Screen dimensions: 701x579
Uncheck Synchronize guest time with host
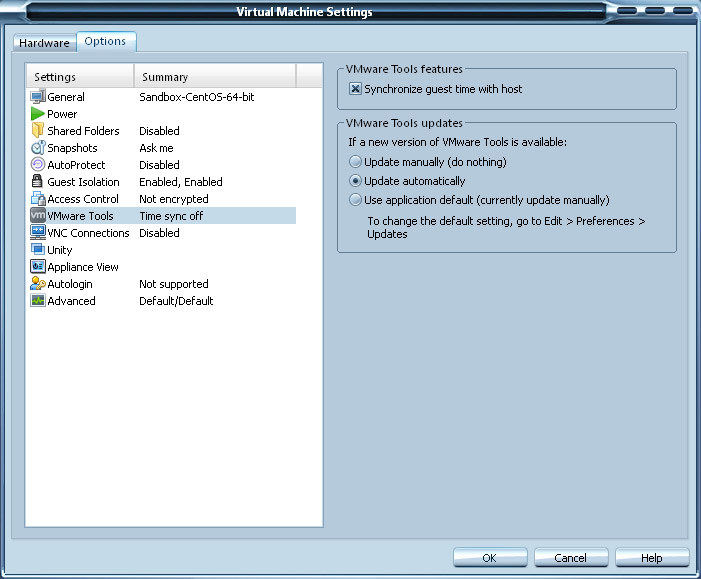click(355, 89)
